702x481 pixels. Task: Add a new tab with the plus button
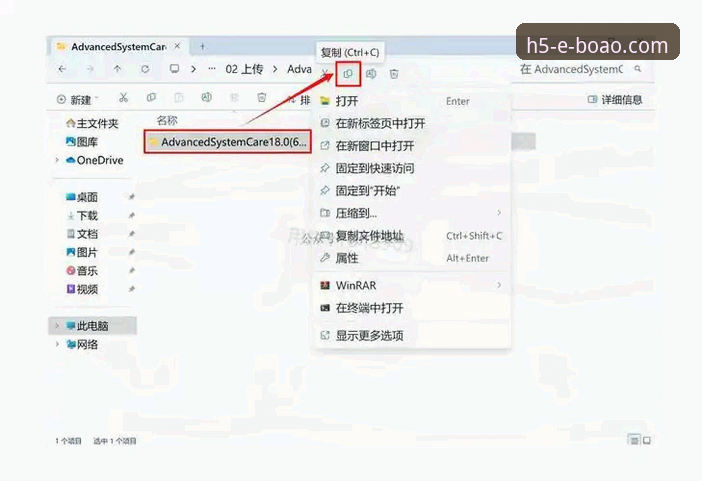click(202, 47)
